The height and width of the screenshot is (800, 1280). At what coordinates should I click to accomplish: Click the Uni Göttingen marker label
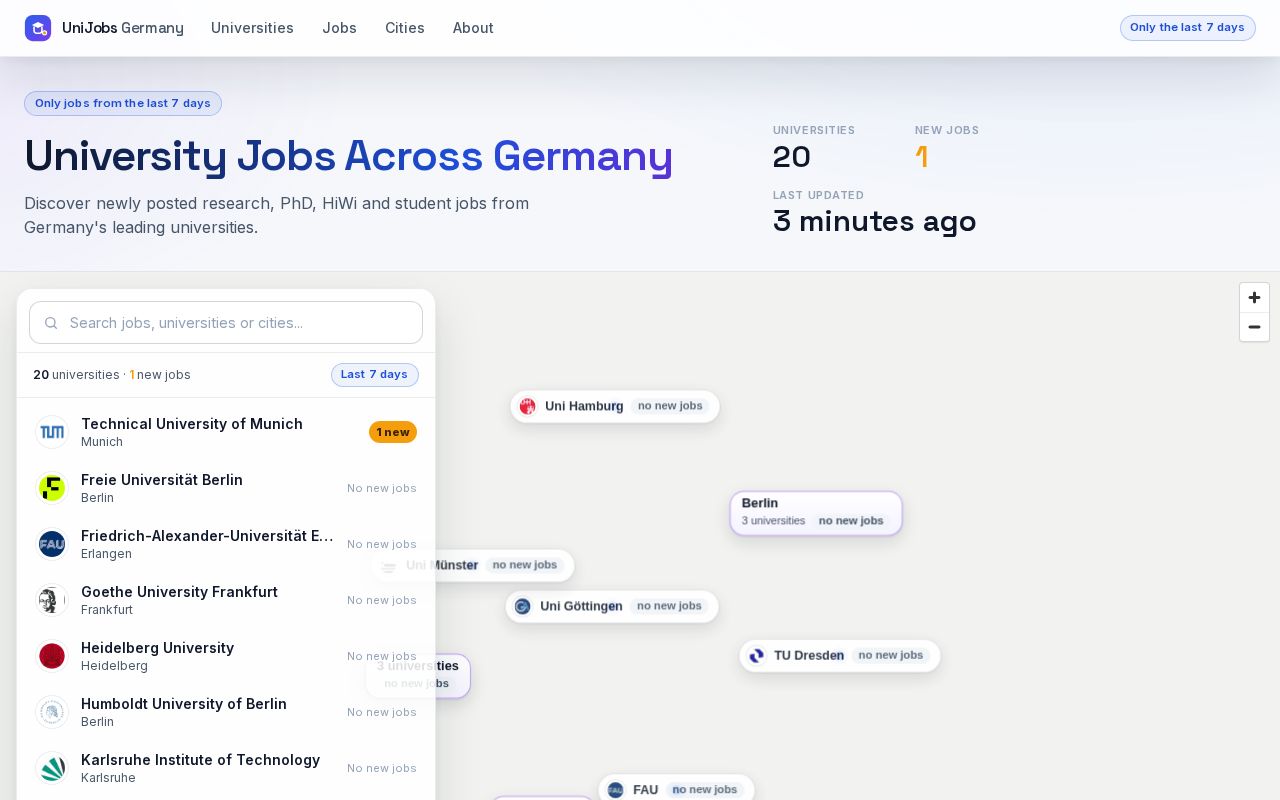point(581,606)
